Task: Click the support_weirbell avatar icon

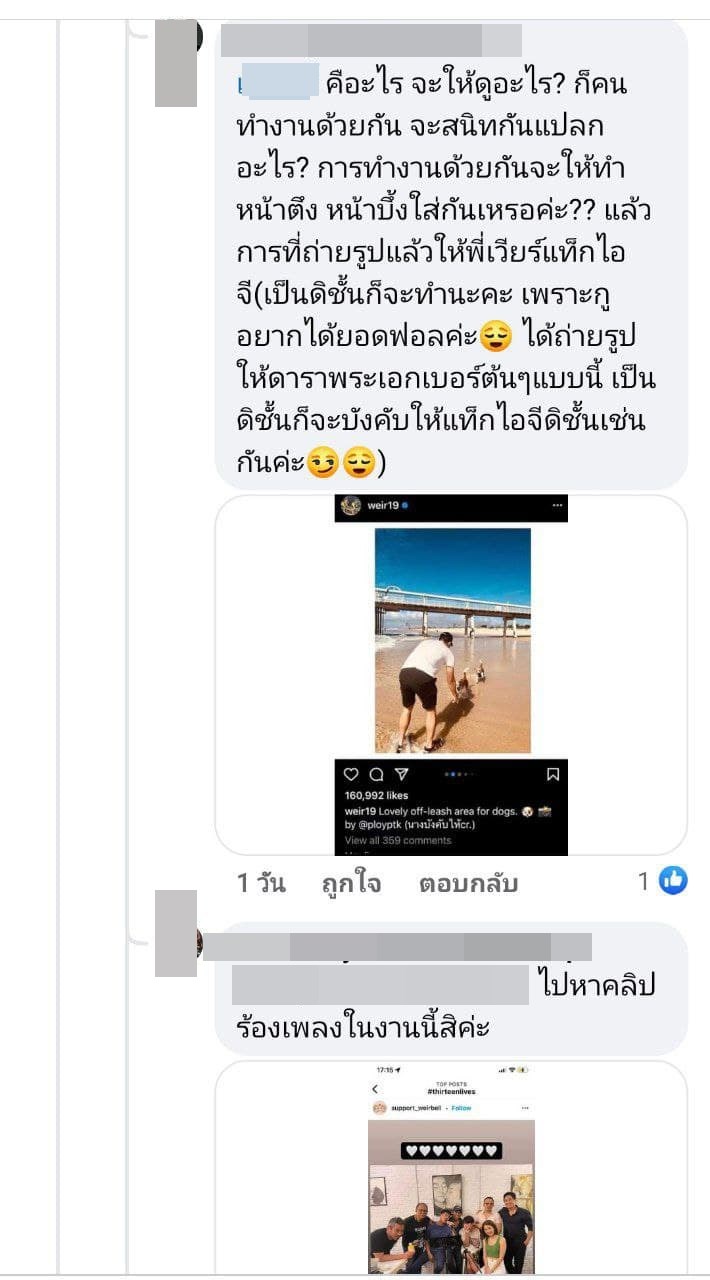Action: 379,1108
